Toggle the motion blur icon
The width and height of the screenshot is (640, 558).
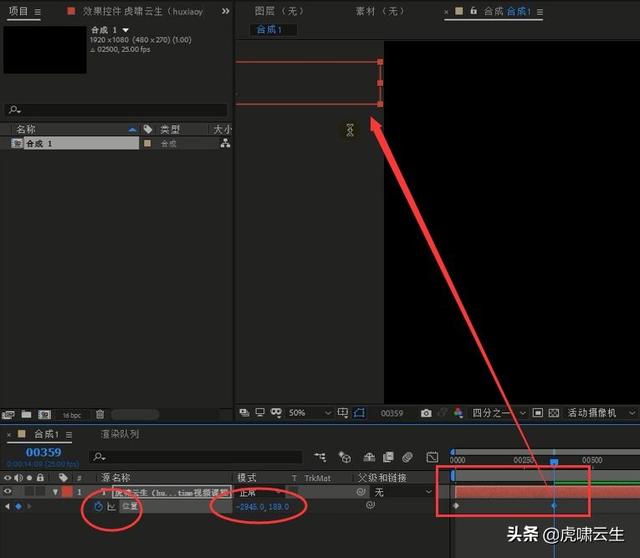407,457
